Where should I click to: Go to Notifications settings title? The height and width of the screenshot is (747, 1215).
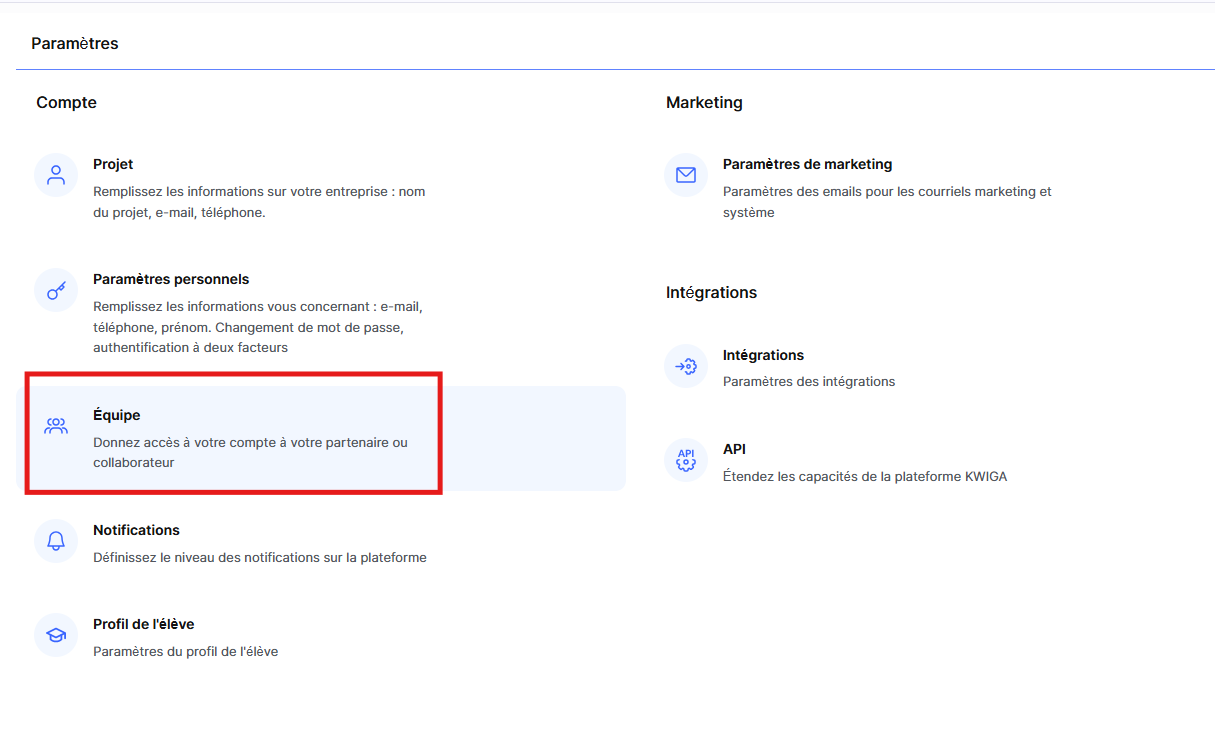136,530
